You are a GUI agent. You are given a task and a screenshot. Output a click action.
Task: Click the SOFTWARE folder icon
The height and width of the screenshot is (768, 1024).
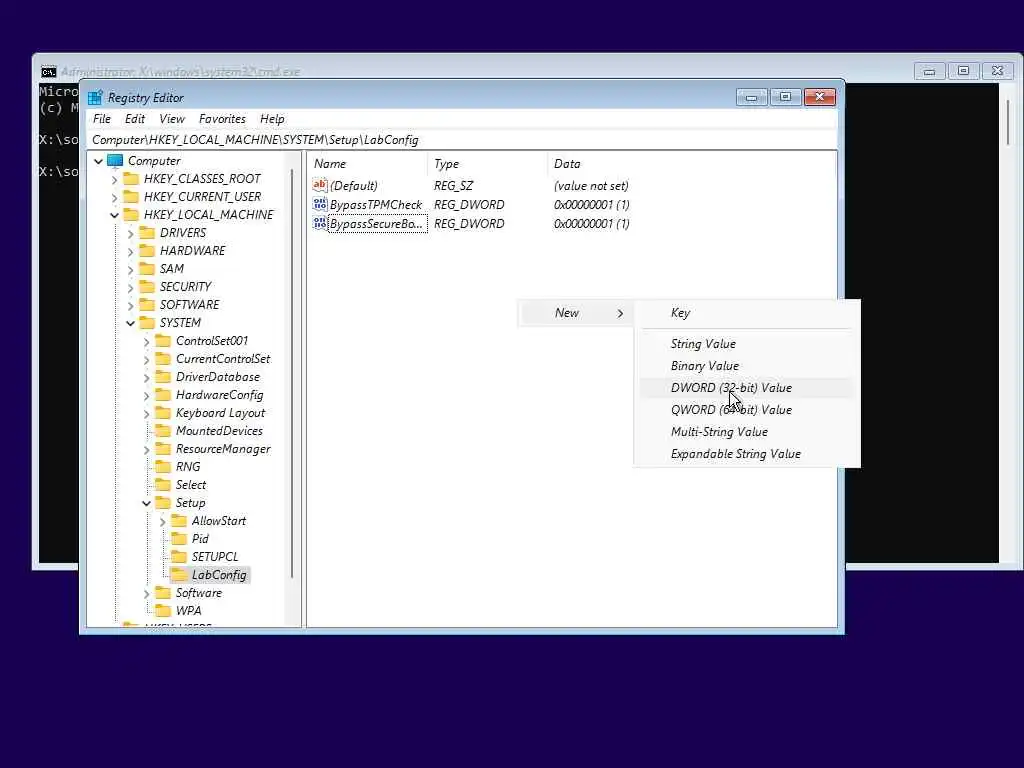148,305
